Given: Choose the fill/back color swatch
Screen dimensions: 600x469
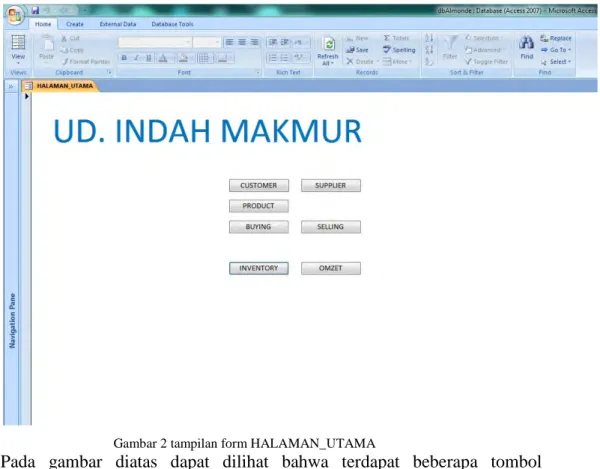Looking at the screenshot, I should coord(183,58).
